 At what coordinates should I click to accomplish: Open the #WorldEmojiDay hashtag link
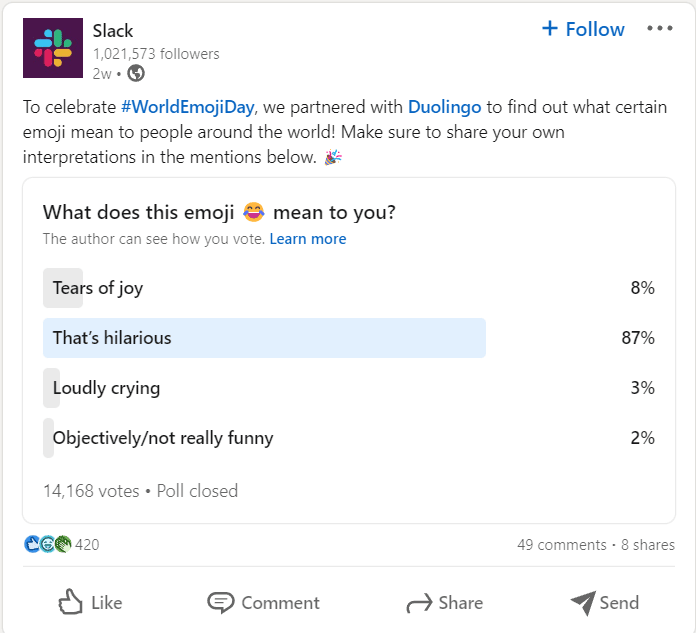point(187,107)
